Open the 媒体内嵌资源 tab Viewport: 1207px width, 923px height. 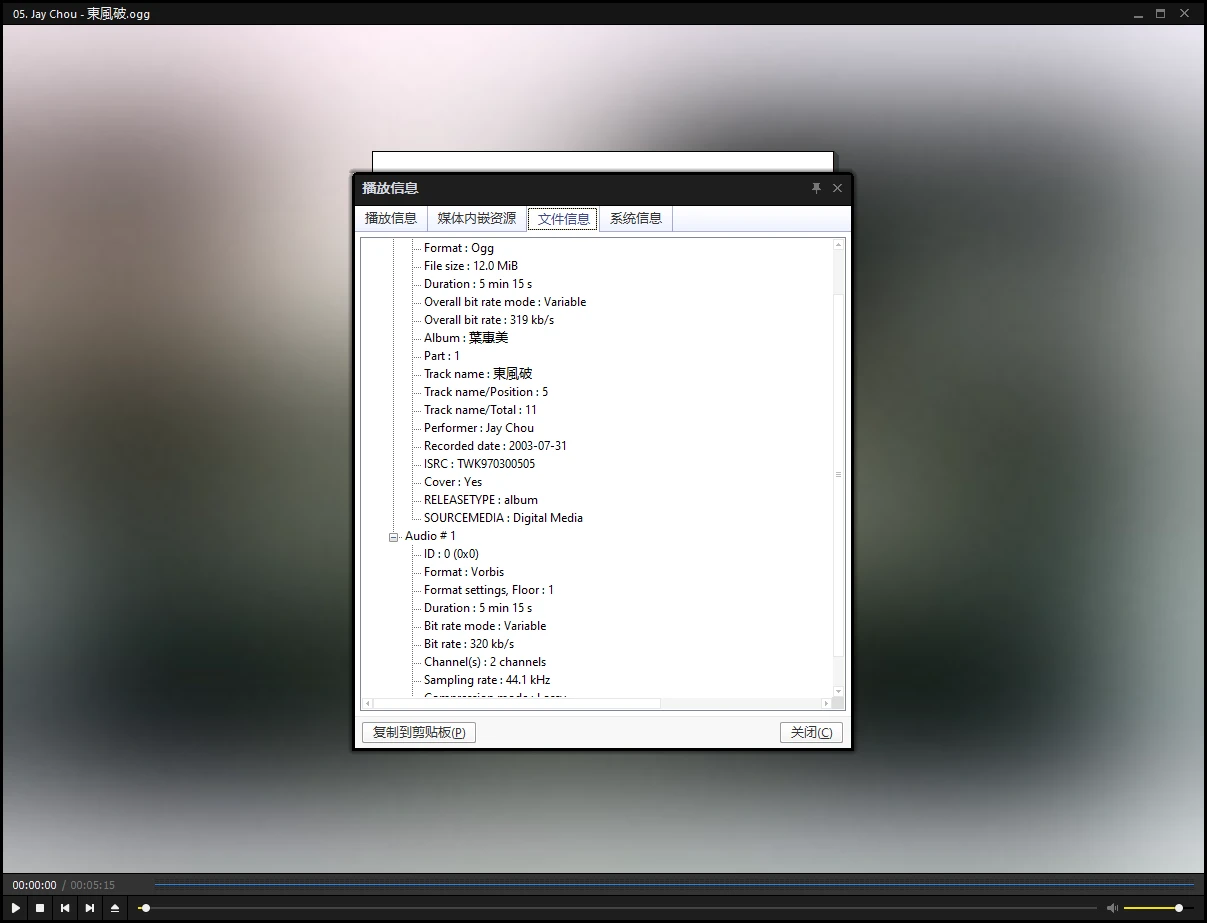tap(477, 218)
